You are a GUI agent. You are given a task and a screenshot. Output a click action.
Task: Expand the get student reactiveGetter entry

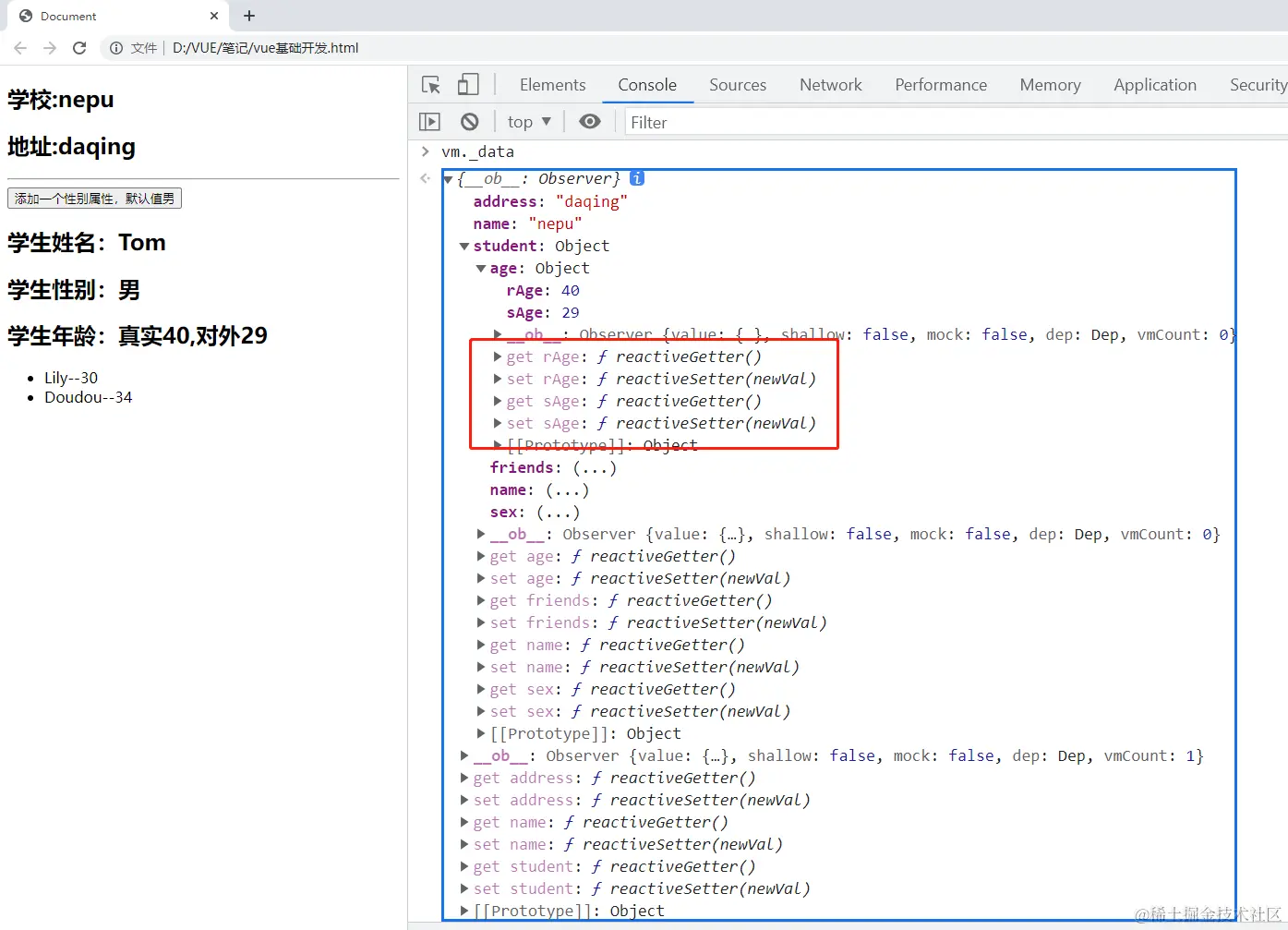click(464, 866)
